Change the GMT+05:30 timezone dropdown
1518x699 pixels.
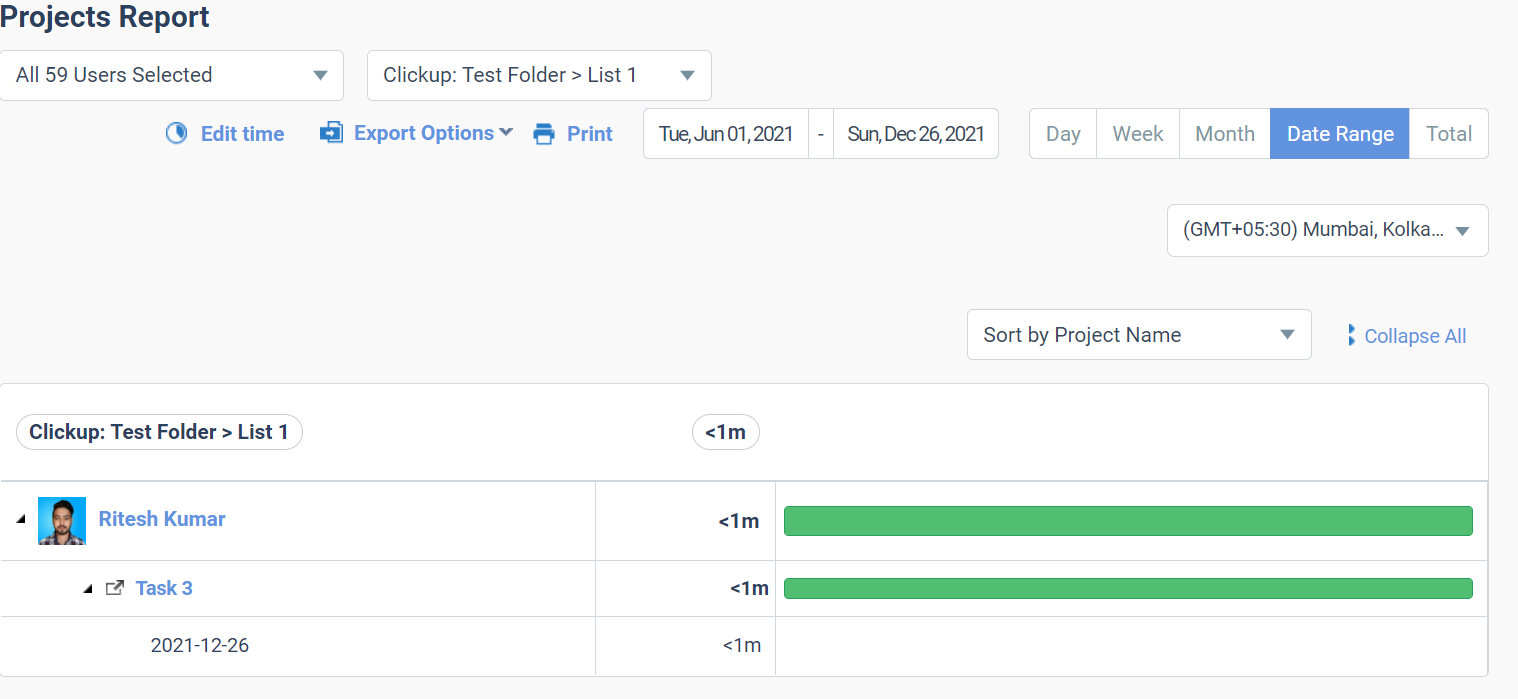point(1326,230)
